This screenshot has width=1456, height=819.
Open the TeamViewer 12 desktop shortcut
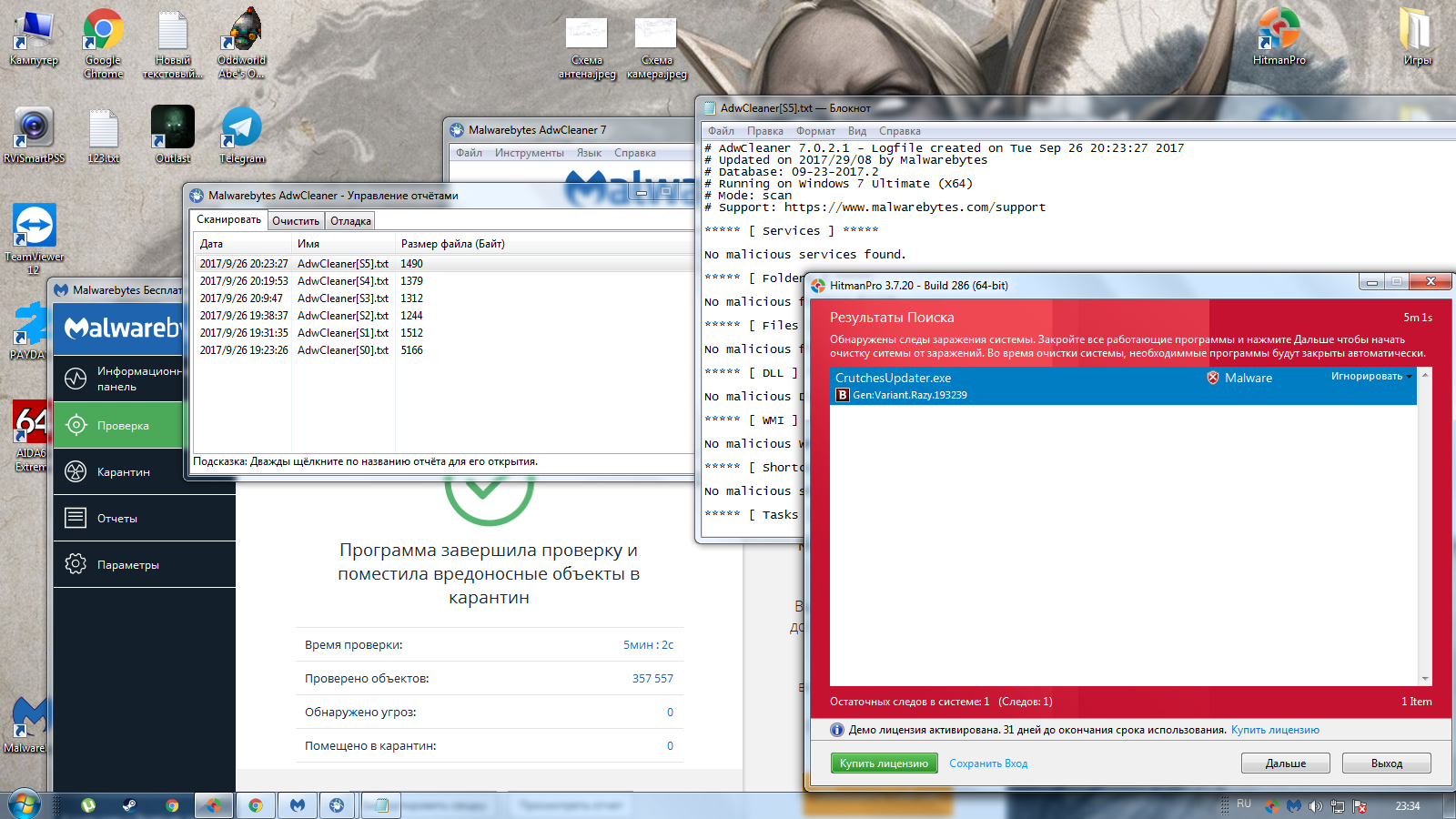tap(34, 238)
